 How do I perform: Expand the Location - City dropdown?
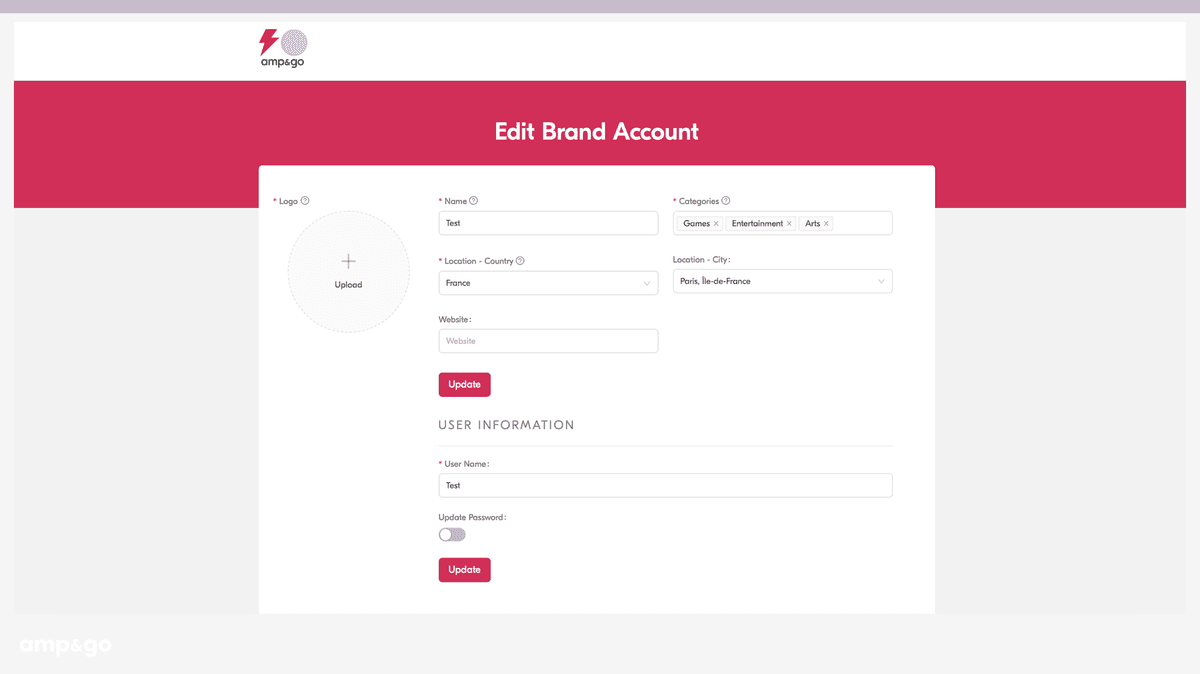point(782,281)
